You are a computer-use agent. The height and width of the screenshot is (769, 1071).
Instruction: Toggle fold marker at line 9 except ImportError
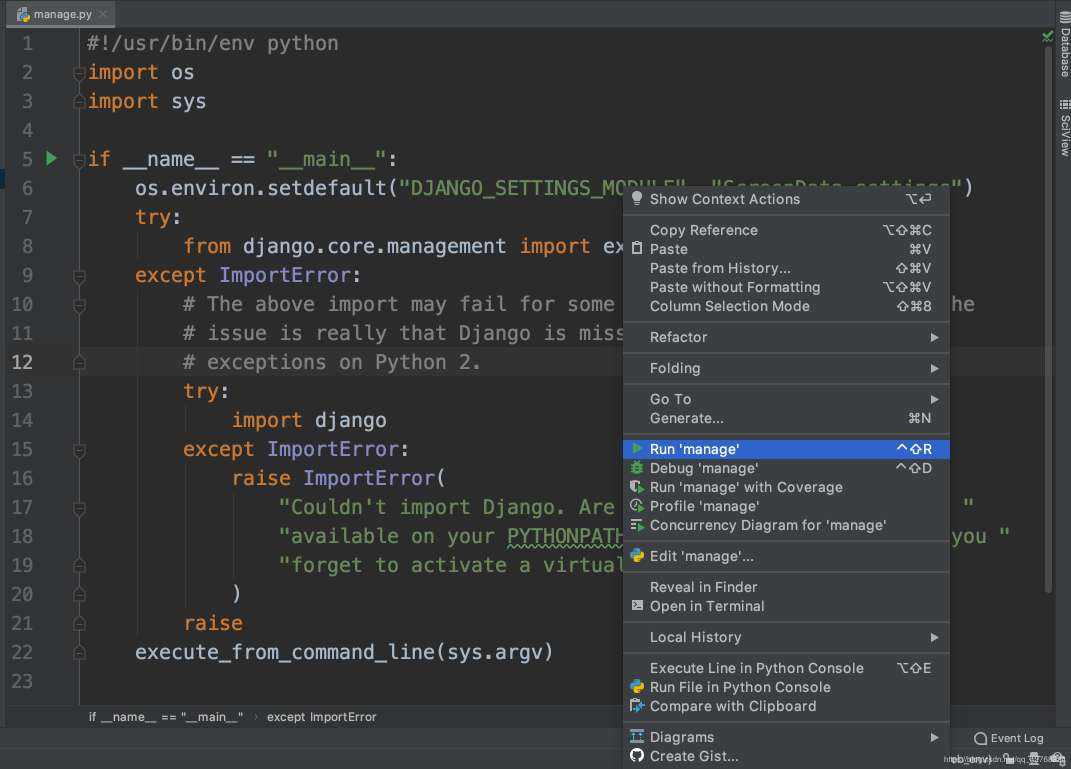tap(79, 276)
